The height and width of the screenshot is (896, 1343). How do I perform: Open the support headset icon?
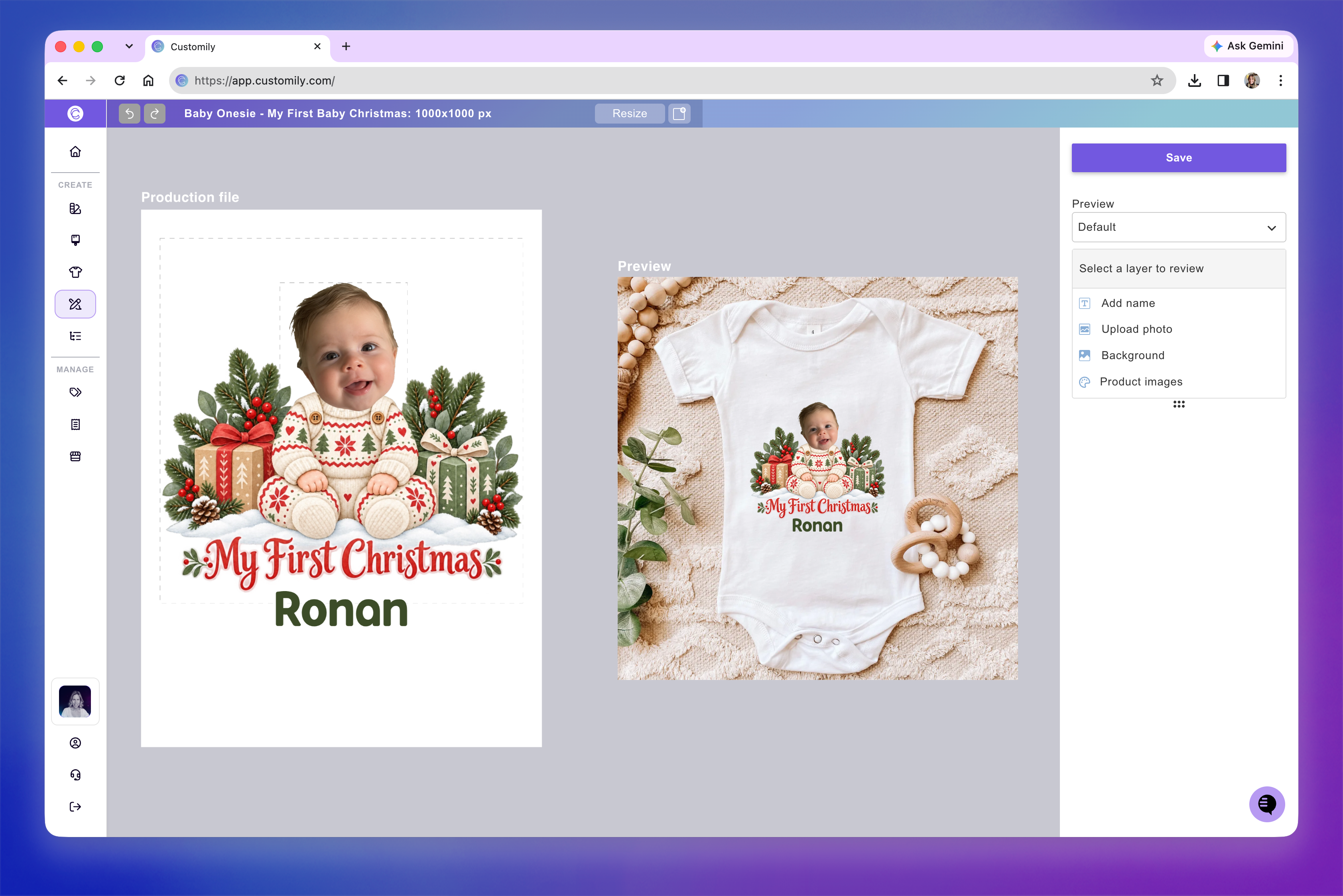point(75,775)
